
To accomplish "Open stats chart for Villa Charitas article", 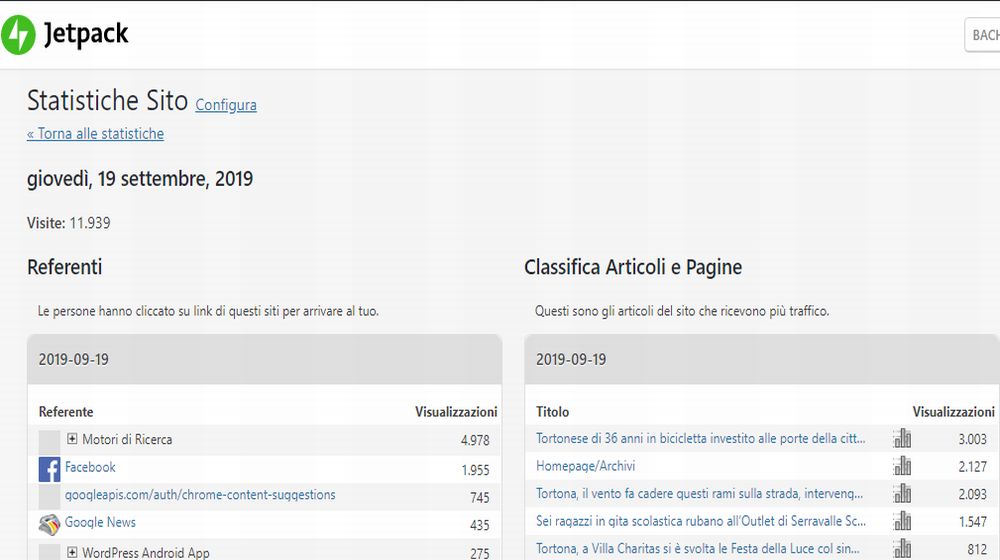I will pyautogui.click(x=902, y=548).
